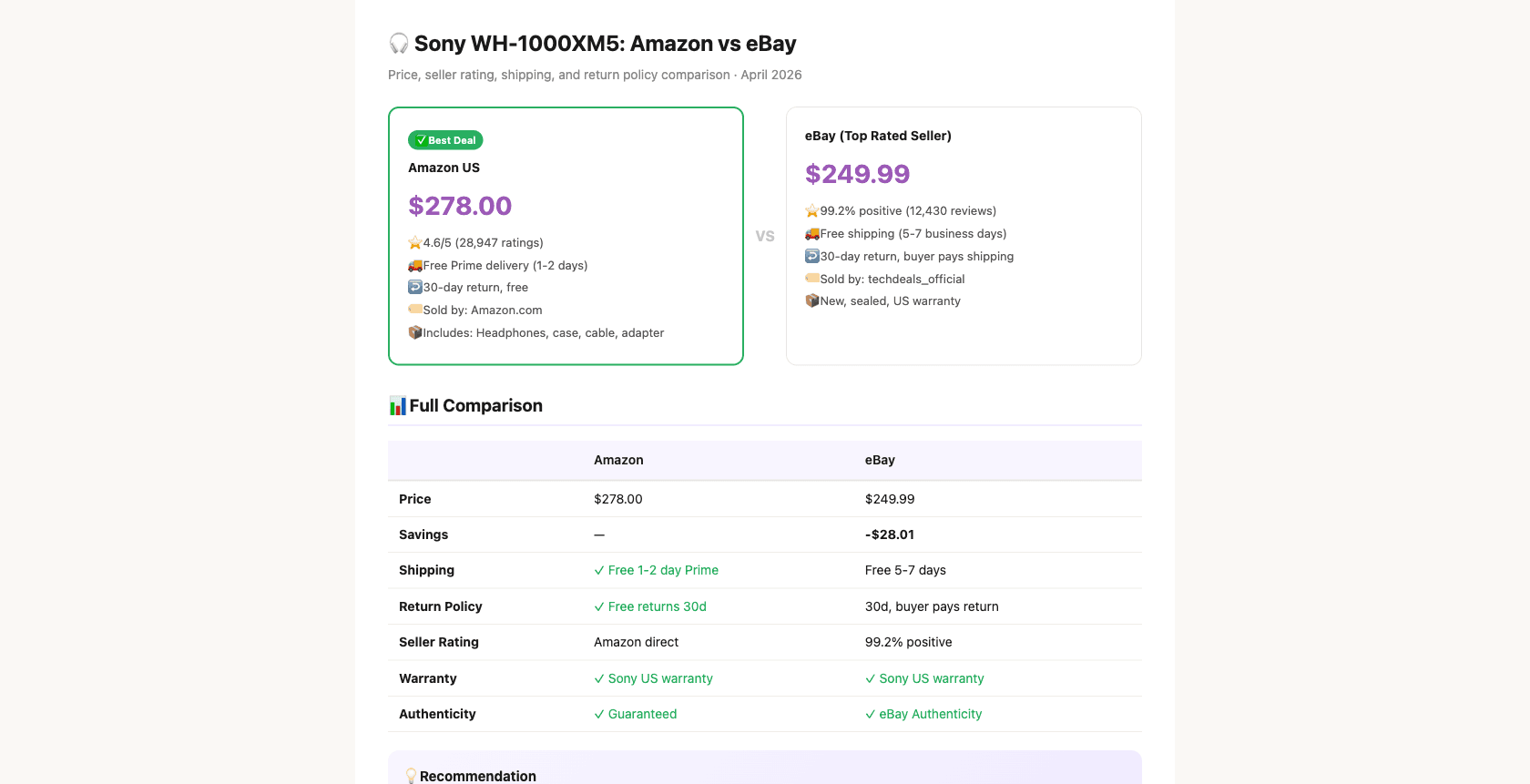Click the Seller Rating row label

[x=439, y=642]
